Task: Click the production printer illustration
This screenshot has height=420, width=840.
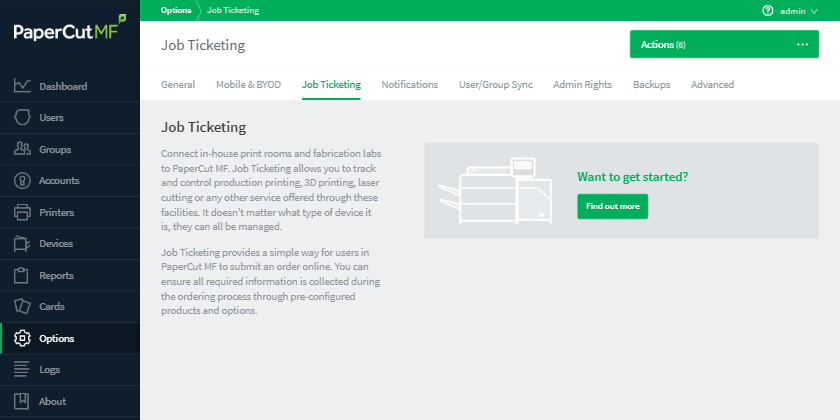Action: (x=496, y=191)
